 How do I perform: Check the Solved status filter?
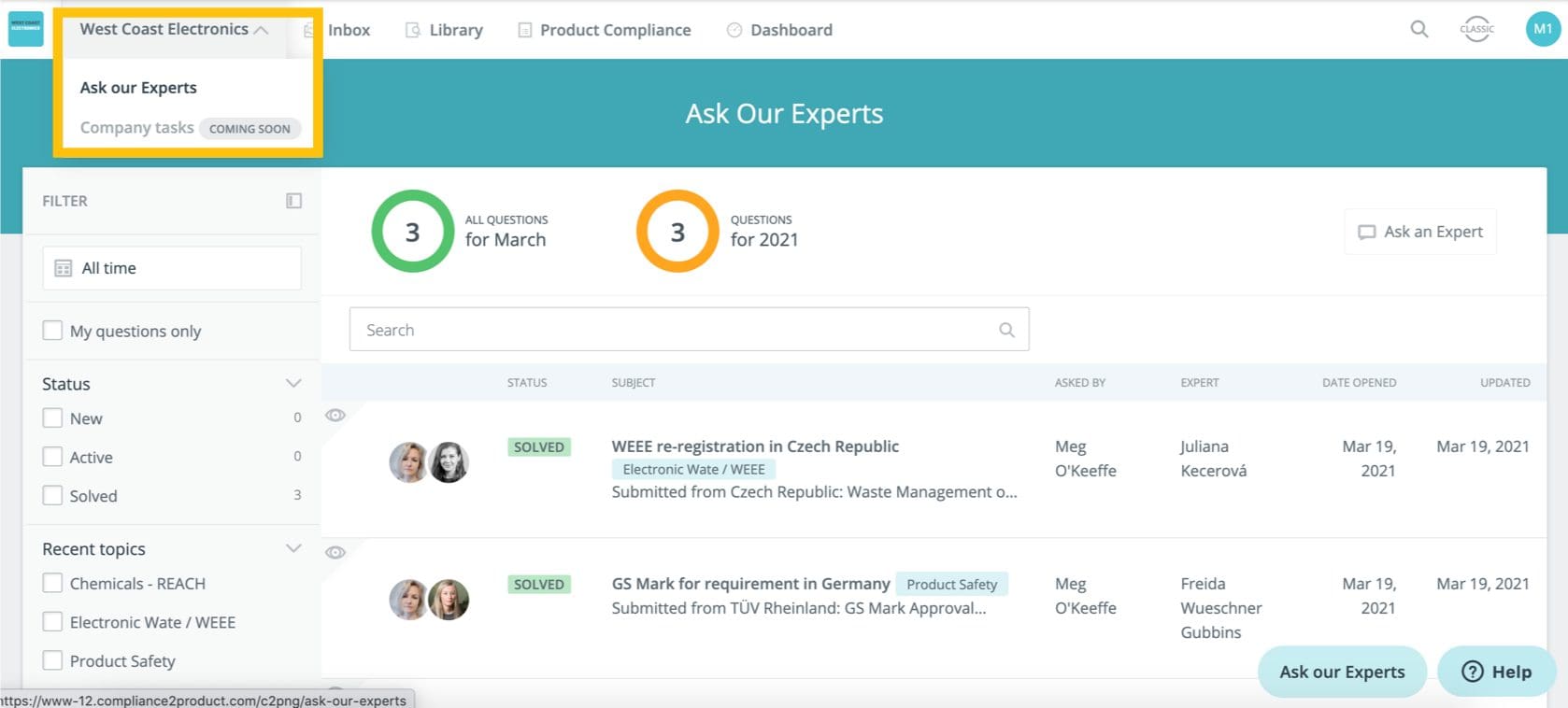click(x=53, y=496)
